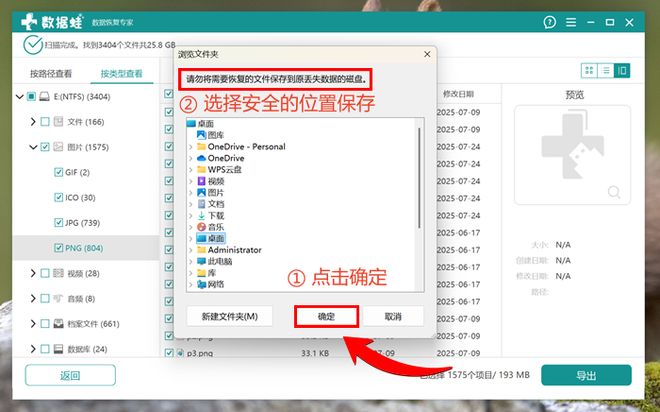The width and height of the screenshot is (660, 412).
Task: Click 确定 to confirm folder
Action: click(326, 316)
